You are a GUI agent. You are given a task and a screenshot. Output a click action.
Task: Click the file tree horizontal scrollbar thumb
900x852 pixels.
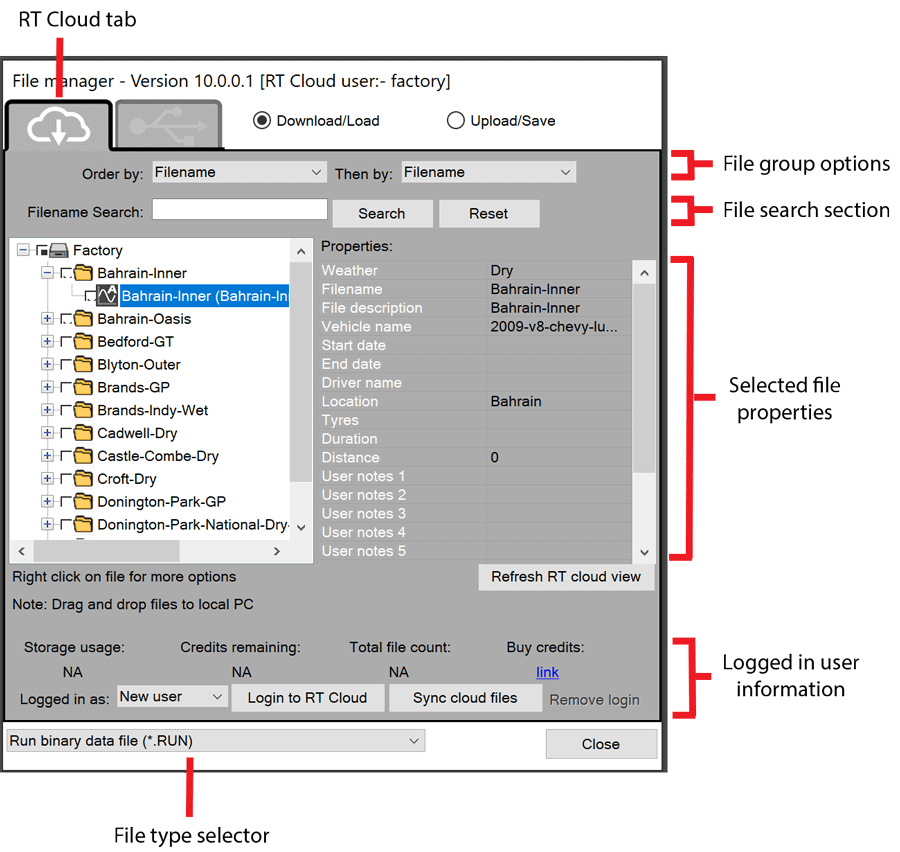106,551
